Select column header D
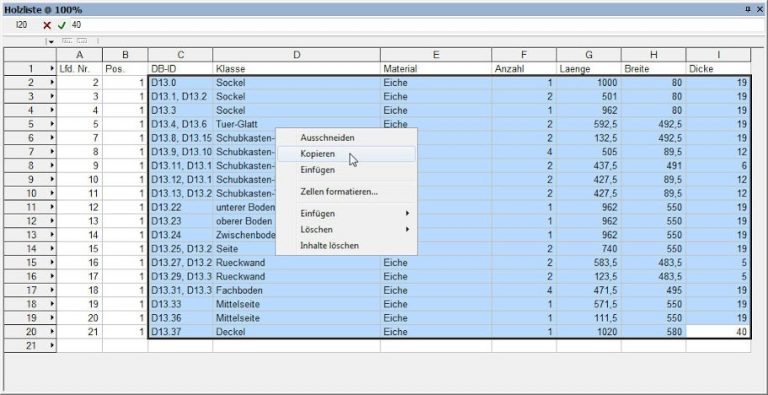 click(296, 55)
